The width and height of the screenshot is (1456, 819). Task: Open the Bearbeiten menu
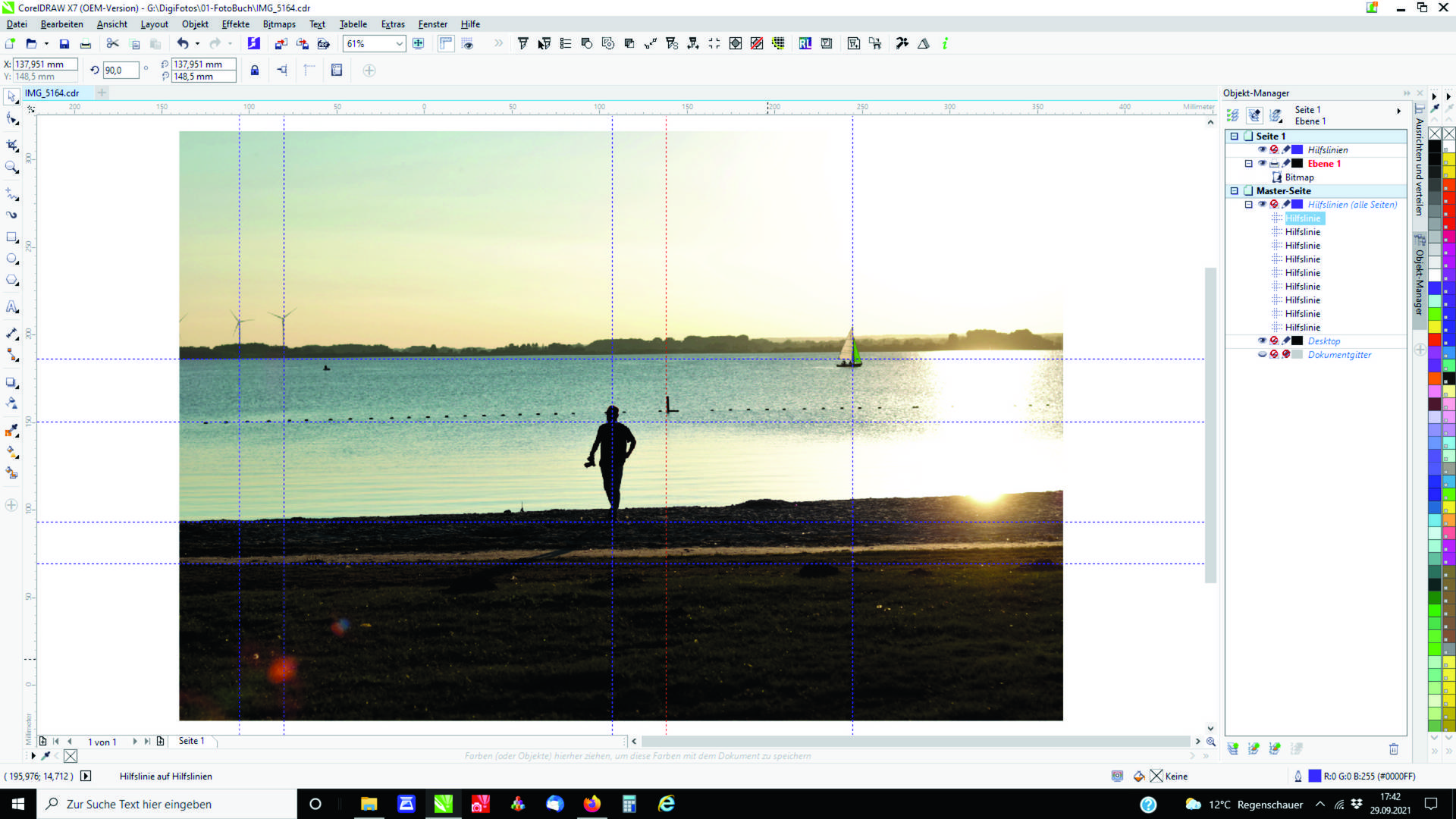(x=62, y=24)
